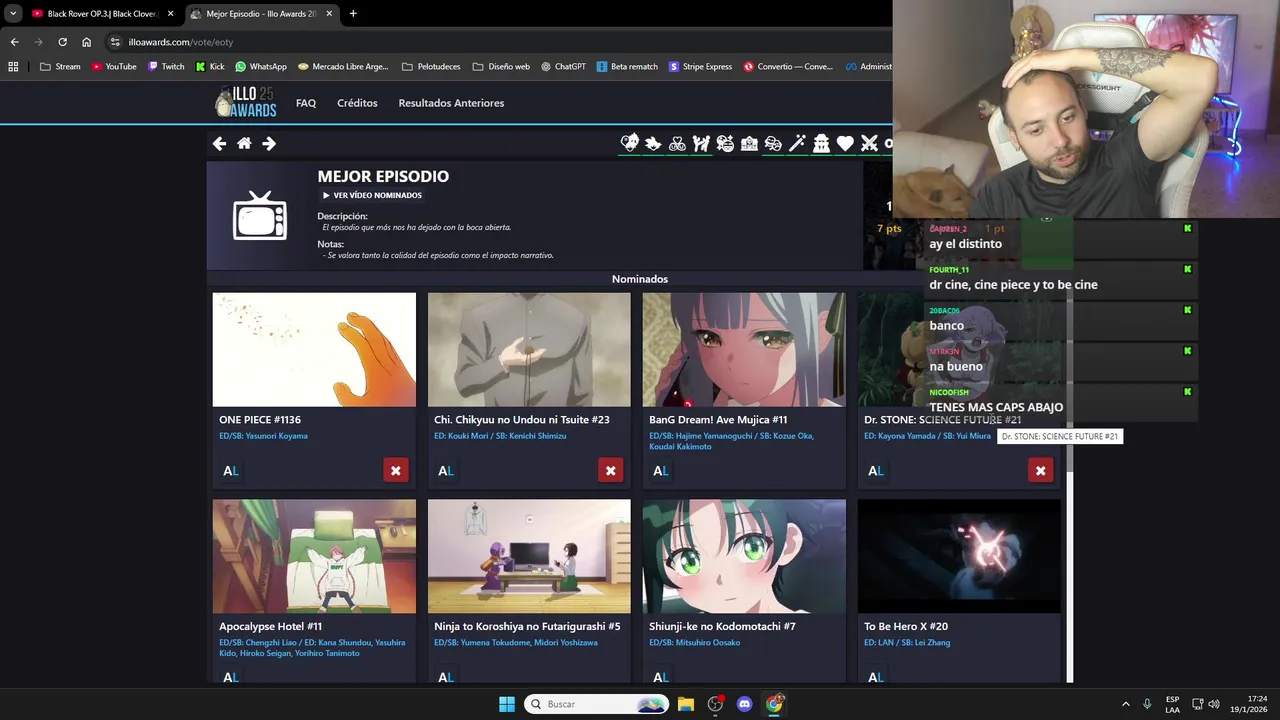
Task: Select the detective figure category icon
Action: [821, 144]
